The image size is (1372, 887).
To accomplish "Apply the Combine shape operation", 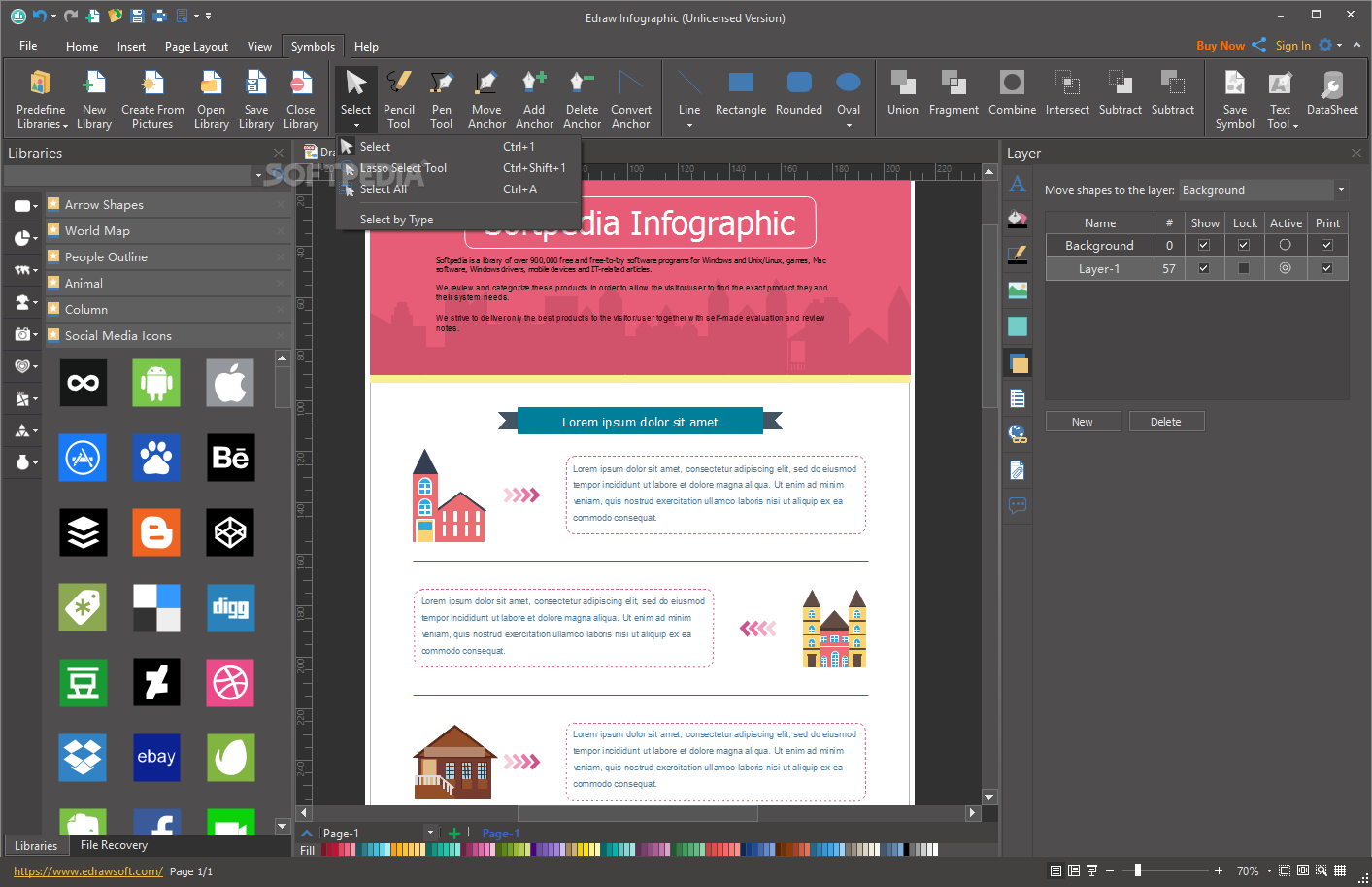I will pyautogui.click(x=1012, y=94).
